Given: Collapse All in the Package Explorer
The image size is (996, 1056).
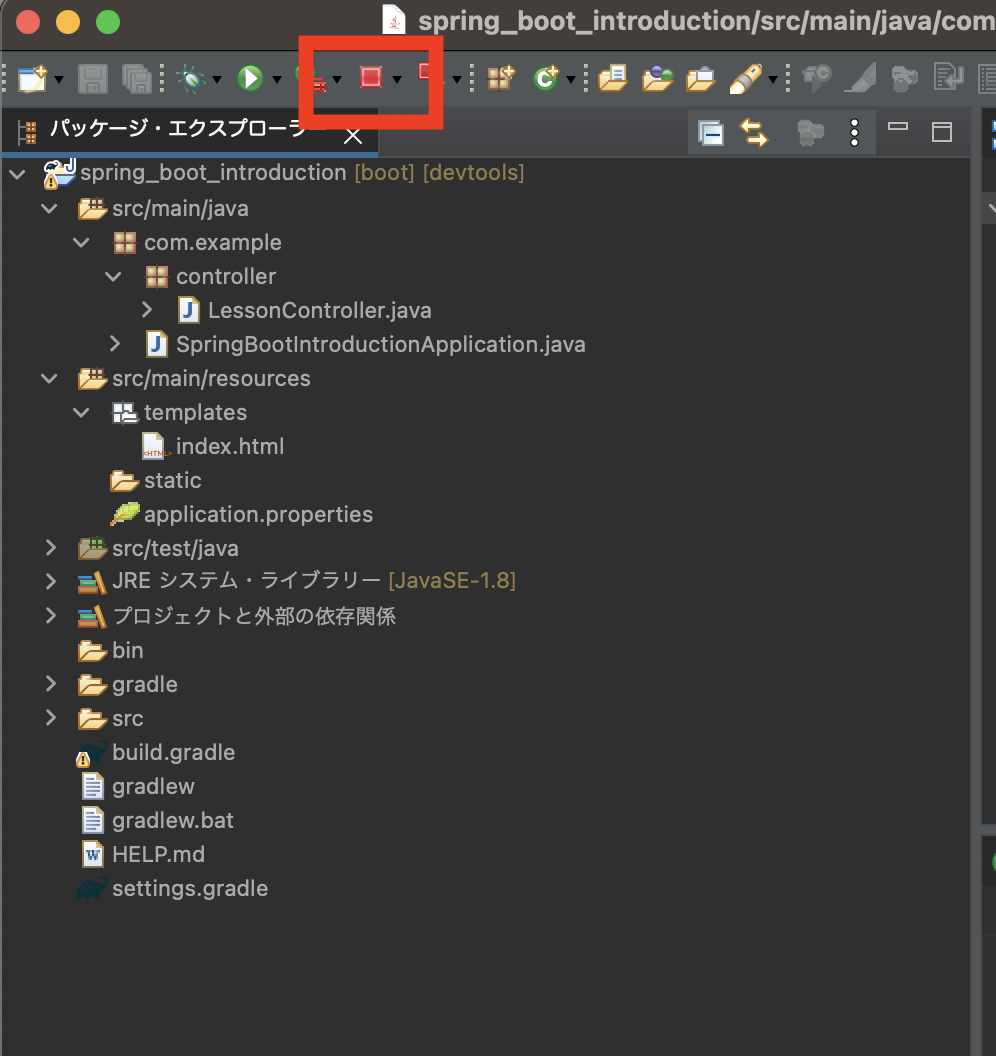Looking at the screenshot, I should coord(711,132).
